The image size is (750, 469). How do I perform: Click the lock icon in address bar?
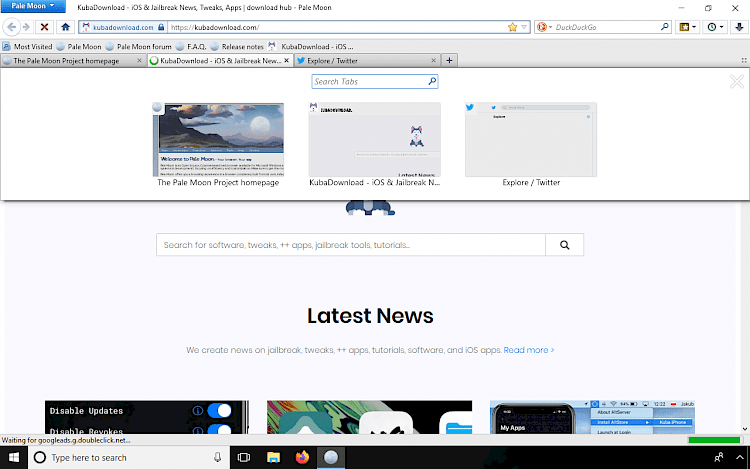point(161,27)
